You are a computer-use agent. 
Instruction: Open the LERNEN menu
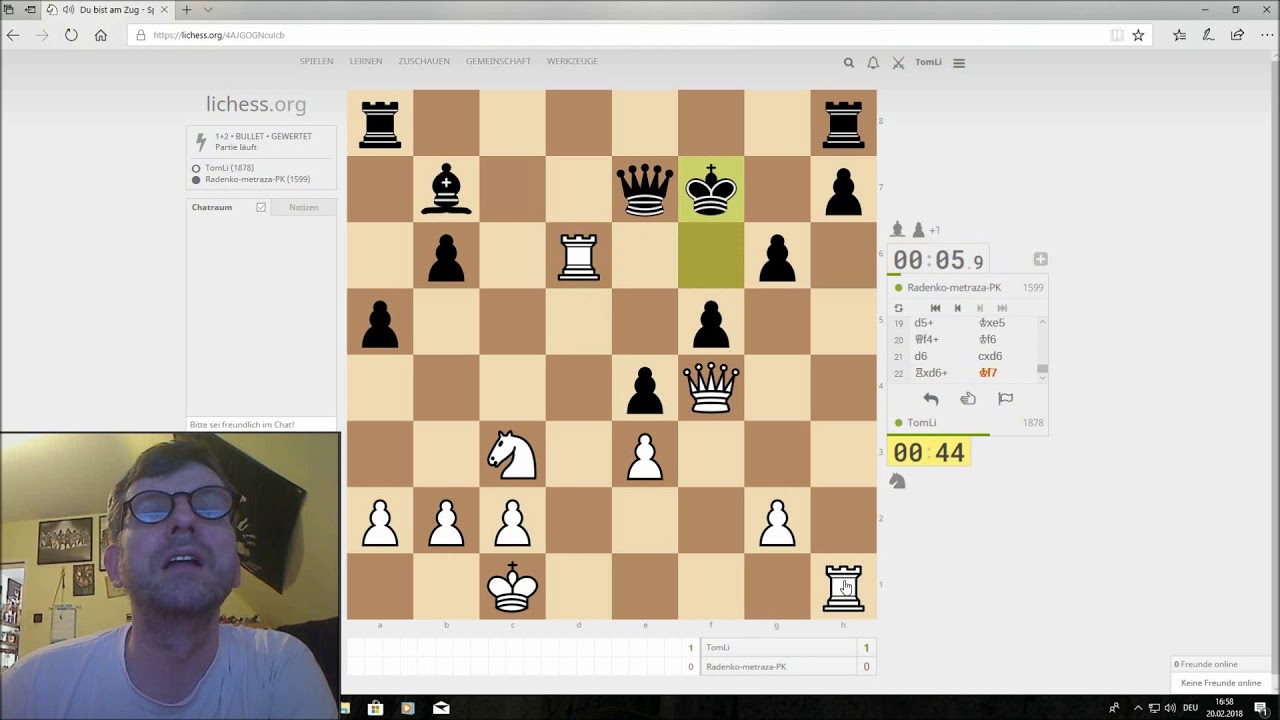[366, 61]
